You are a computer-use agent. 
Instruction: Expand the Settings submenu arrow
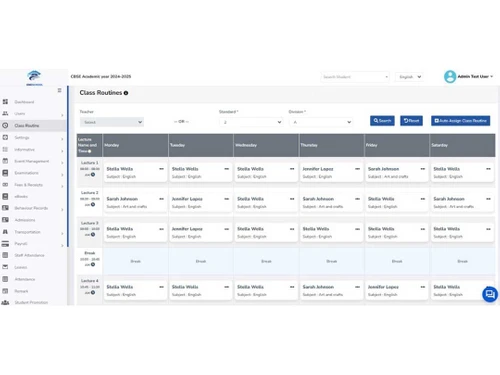coord(62,139)
